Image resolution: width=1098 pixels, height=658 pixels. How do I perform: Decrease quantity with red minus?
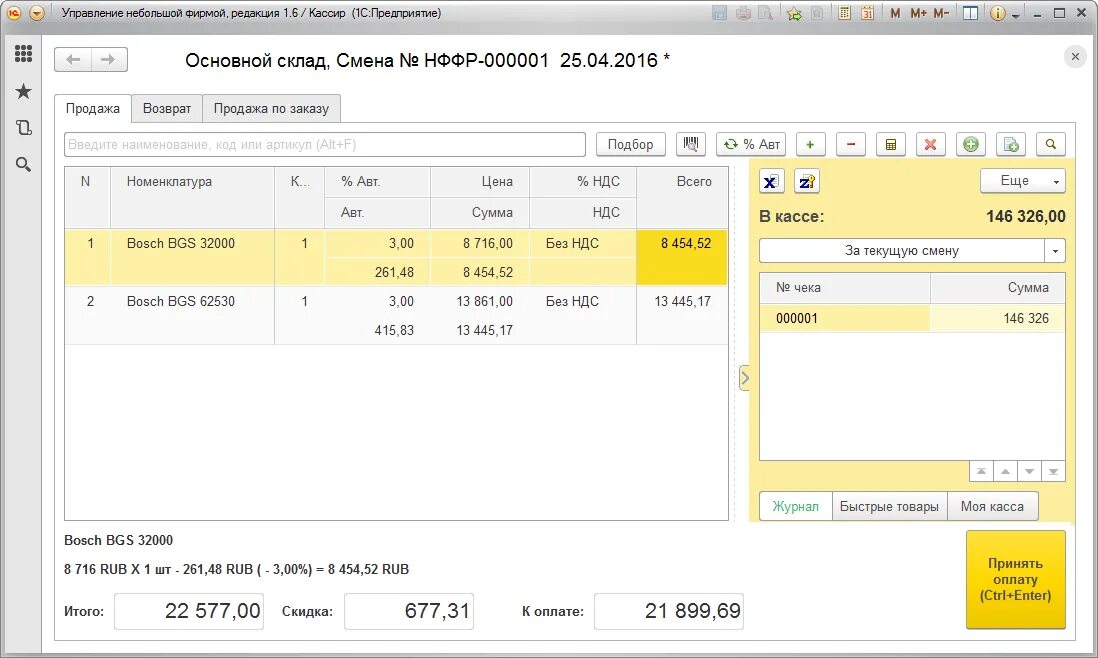coord(851,144)
